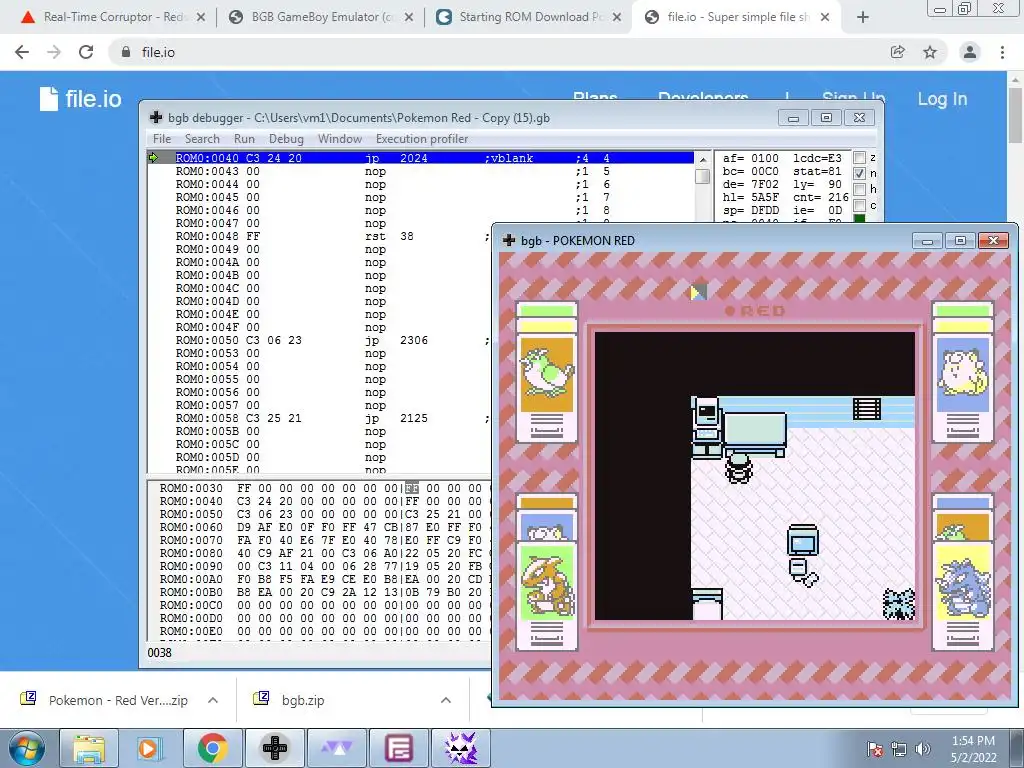Click the disassembly scrollbar thumb
1024x768 pixels.
[703, 176]
